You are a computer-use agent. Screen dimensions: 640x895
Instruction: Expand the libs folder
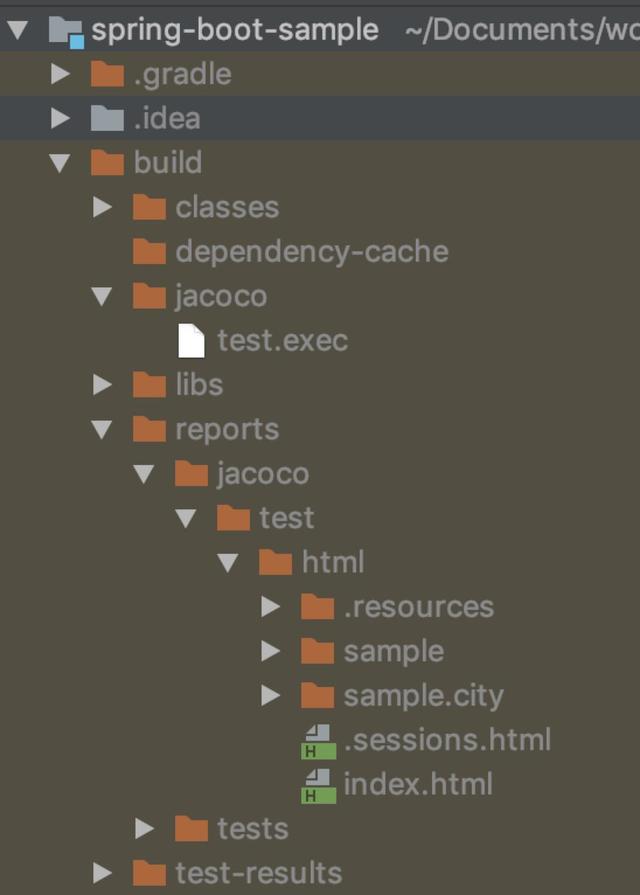click(104, 384)
